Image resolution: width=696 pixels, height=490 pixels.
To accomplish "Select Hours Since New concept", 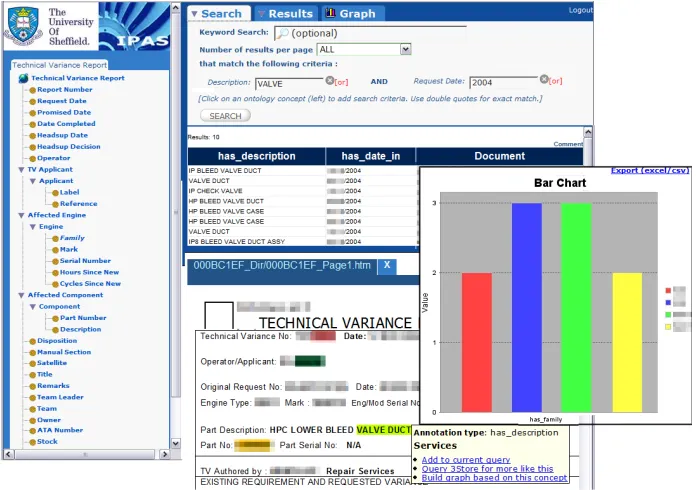I will [x=89, y=273].
